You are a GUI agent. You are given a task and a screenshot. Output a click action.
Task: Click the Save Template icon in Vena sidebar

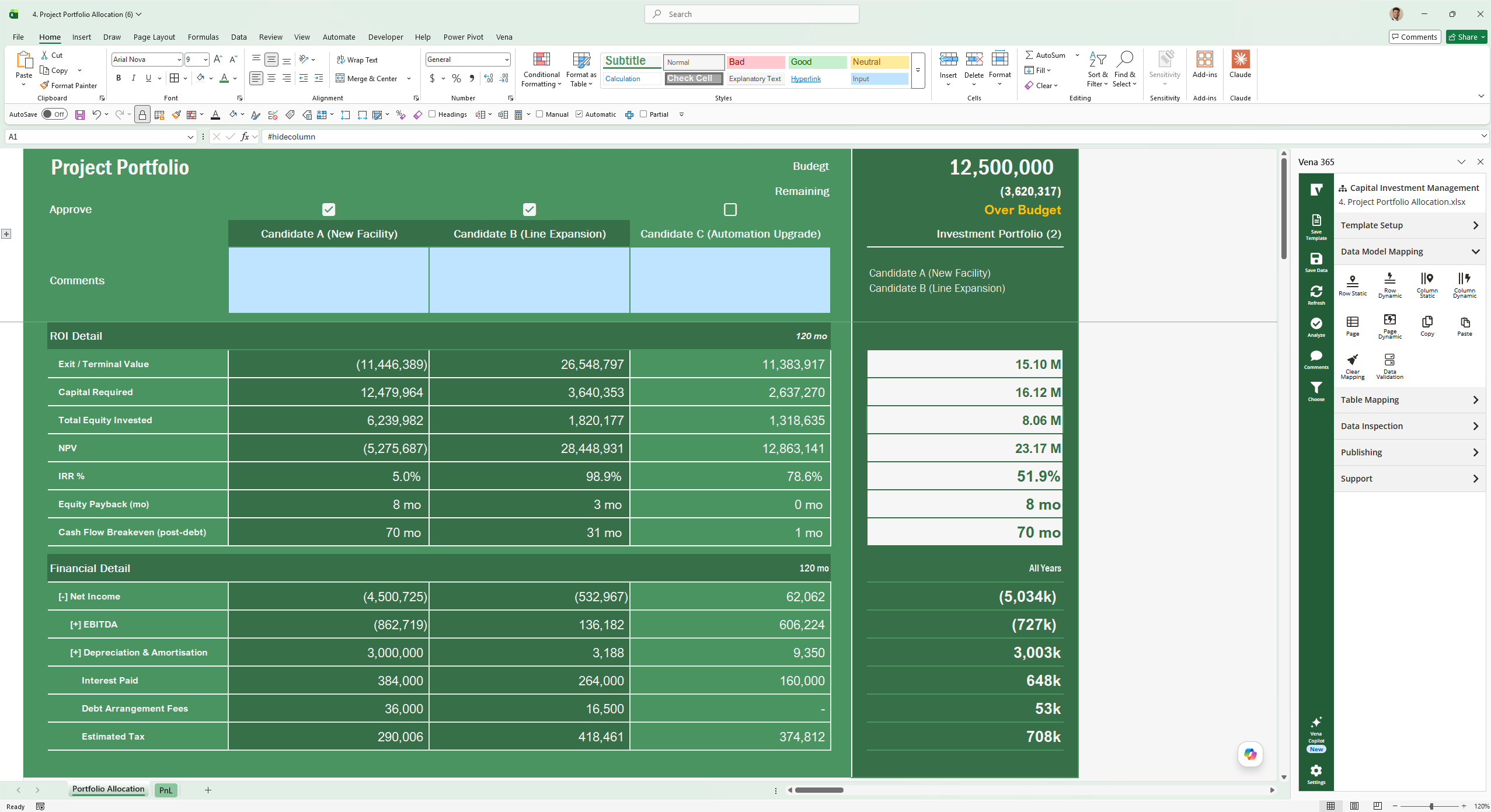(x=1316, y=226)
